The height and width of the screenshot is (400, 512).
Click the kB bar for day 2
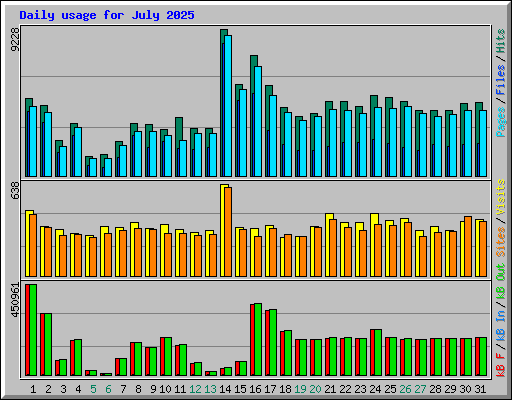46,345
